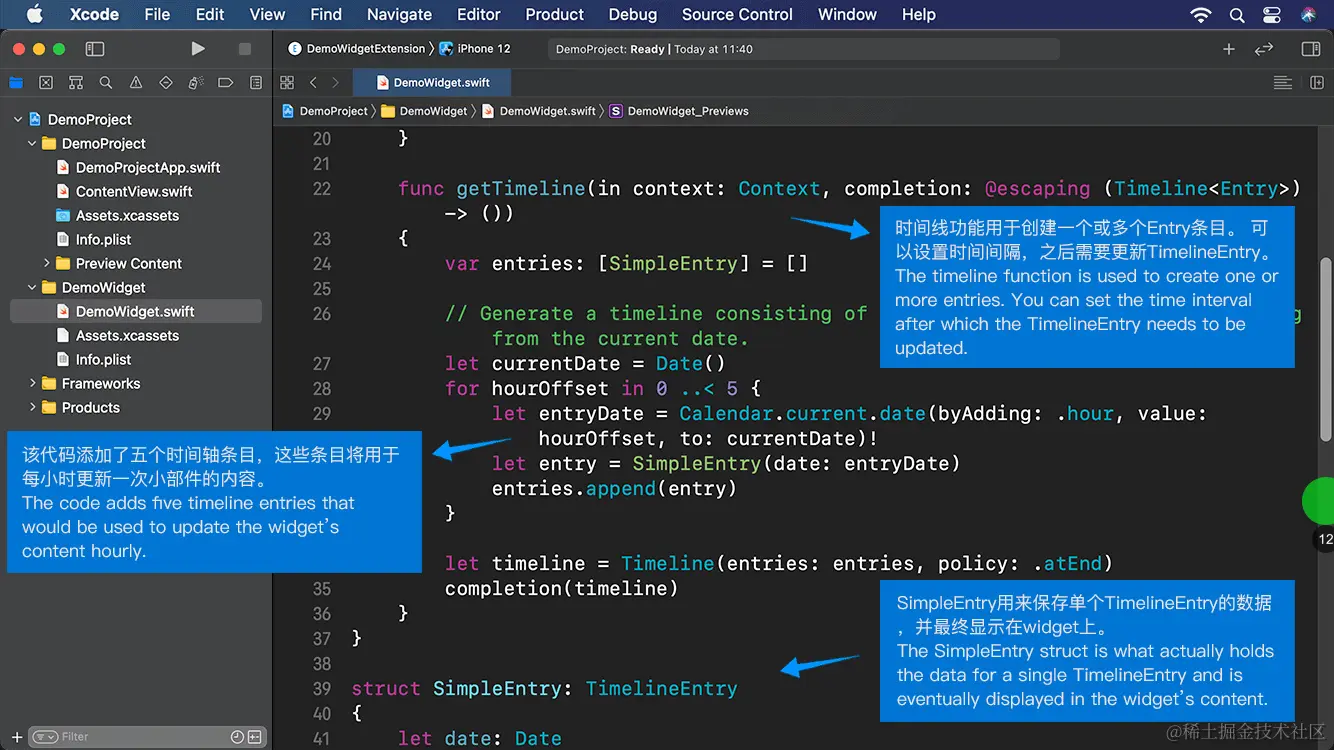Go forward in editor history
Viewport: 1334px width, 750px height.
click(x=335, y=83)
